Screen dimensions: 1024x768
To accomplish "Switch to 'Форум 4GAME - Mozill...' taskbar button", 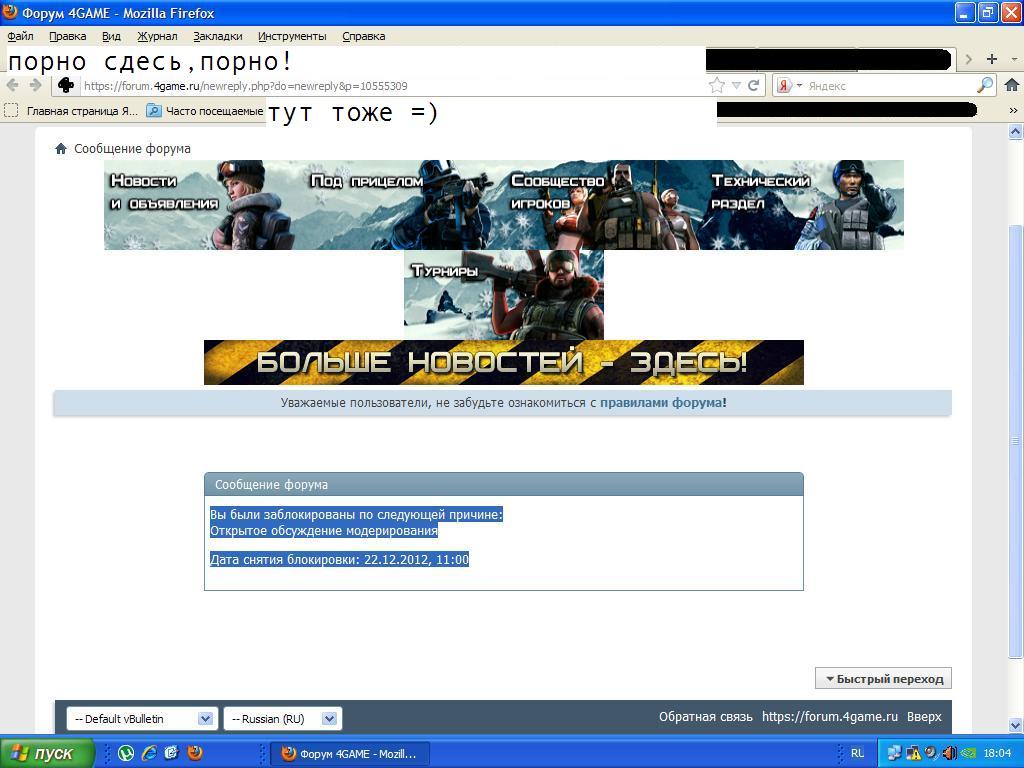I will [x=351, y=754].
